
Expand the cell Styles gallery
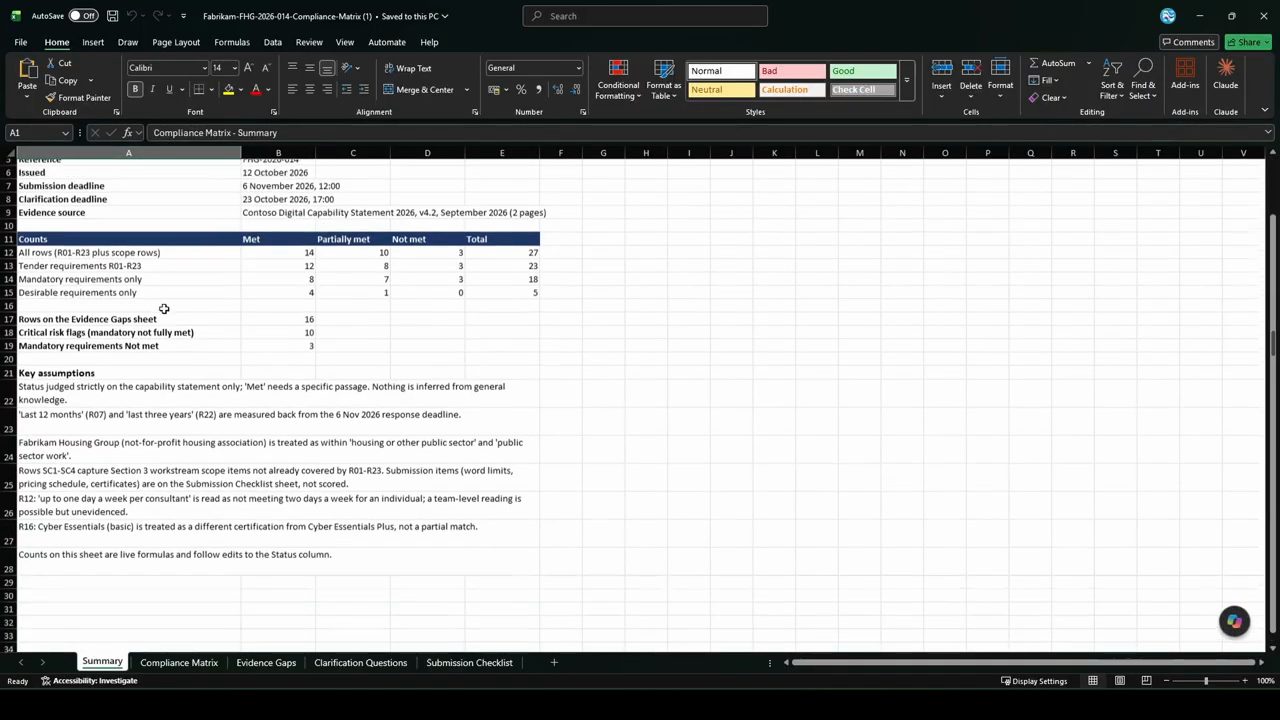[x=907, y=80]
